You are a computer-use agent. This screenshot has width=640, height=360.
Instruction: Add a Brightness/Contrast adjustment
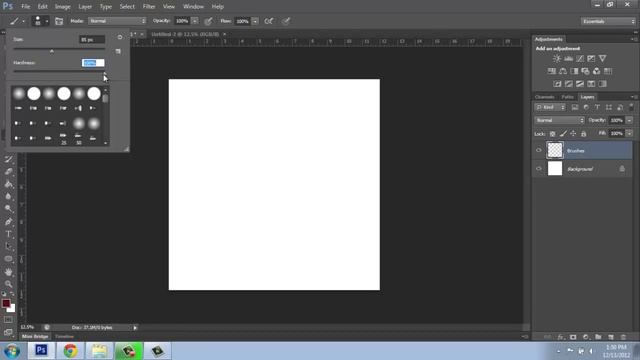pyautogui.click(x=557, y=59)
